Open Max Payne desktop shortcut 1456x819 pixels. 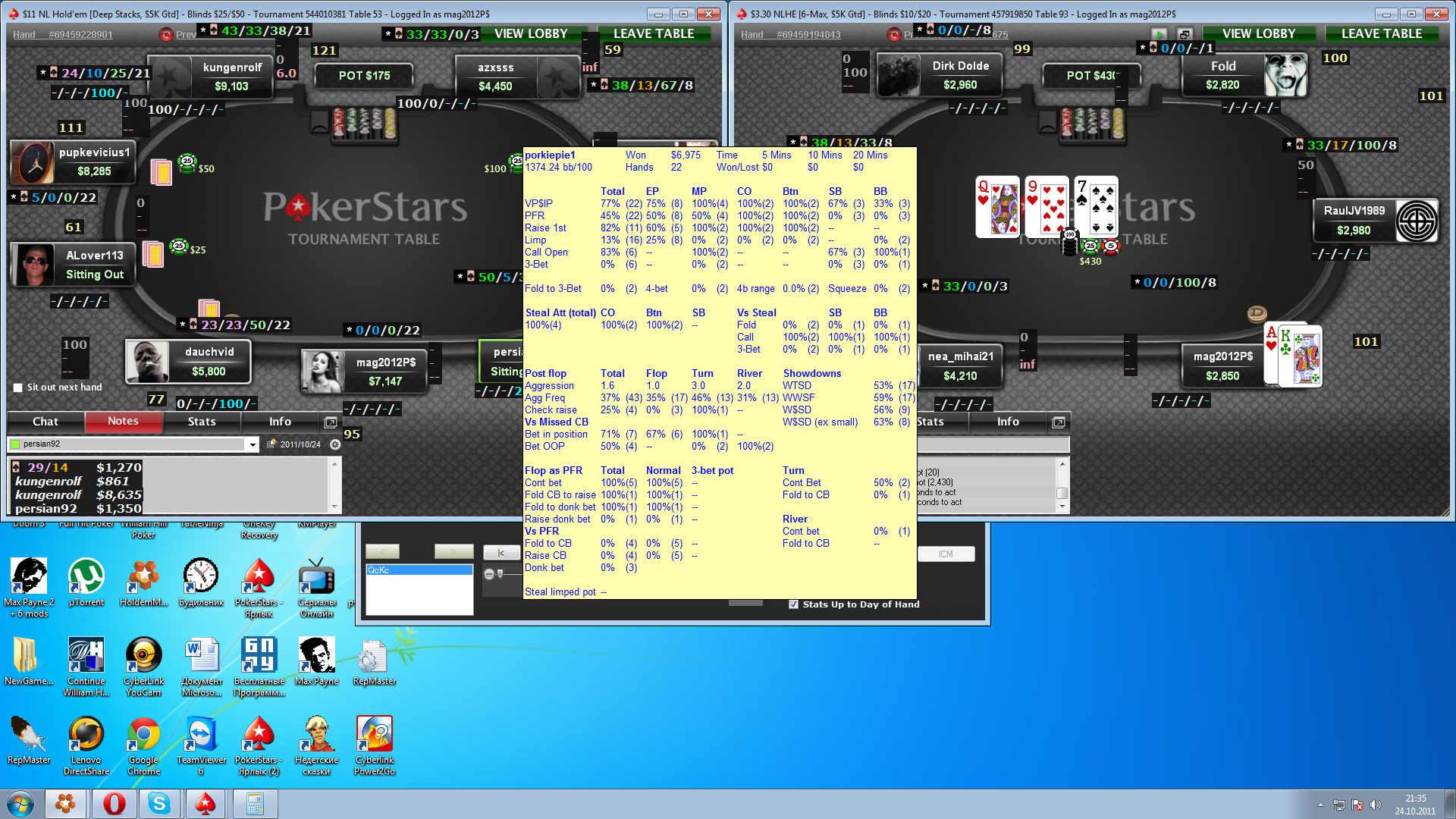coord(316,661)
